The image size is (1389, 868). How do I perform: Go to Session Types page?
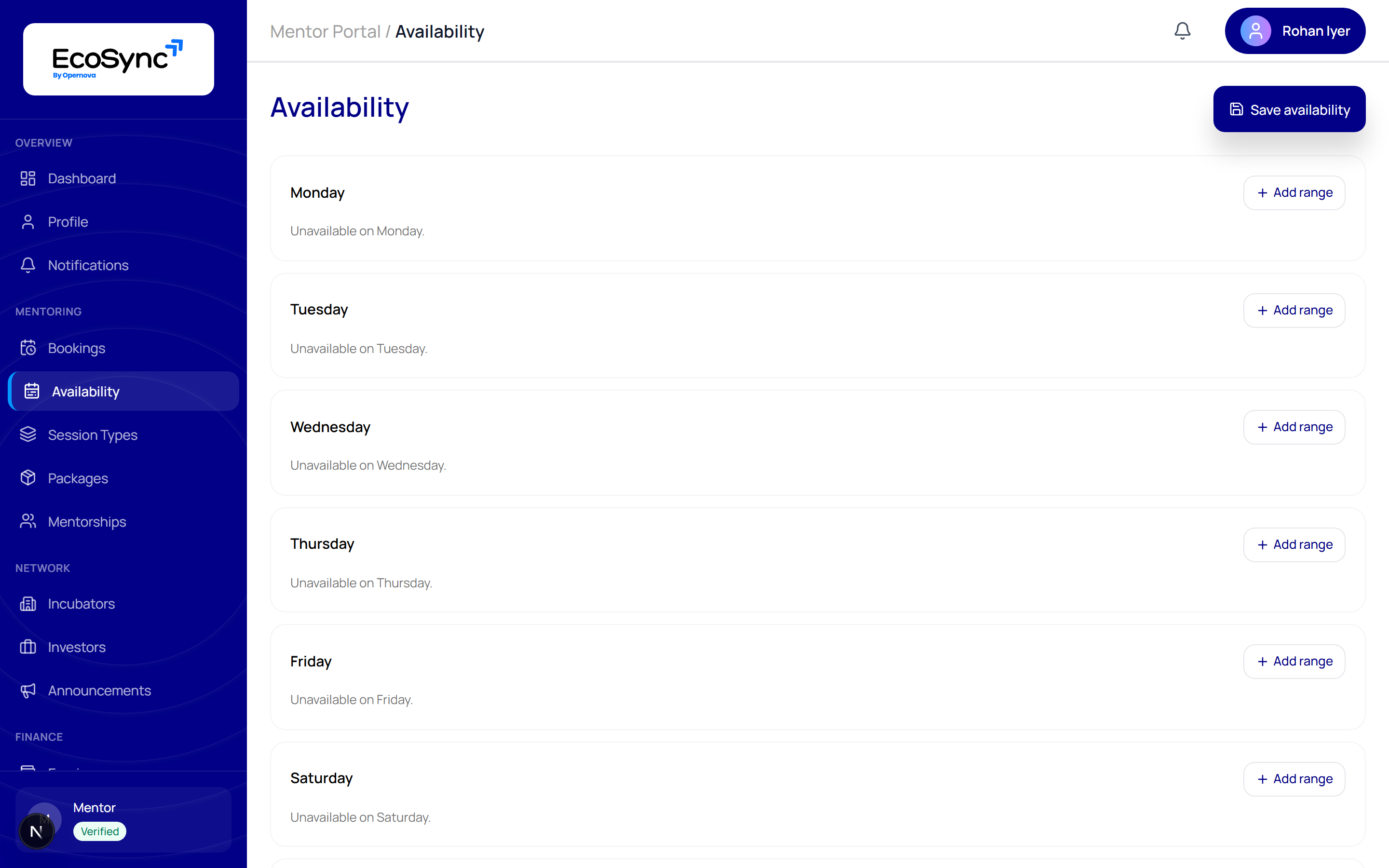(123, 434)
